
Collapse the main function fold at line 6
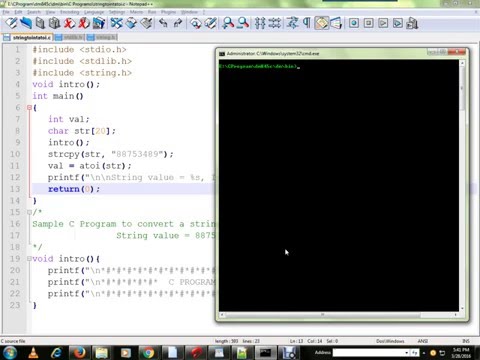point(29,107)
